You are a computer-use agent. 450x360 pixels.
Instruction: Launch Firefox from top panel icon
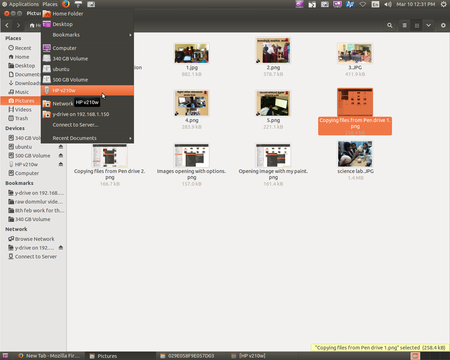pos(66,4)
